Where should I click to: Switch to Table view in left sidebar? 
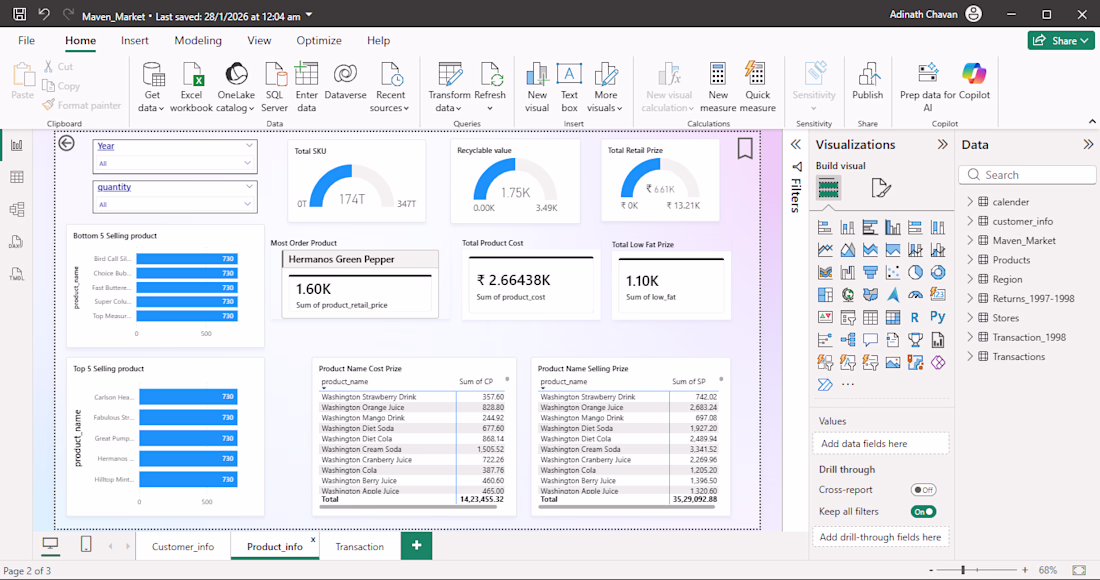[x=17, y=177]
